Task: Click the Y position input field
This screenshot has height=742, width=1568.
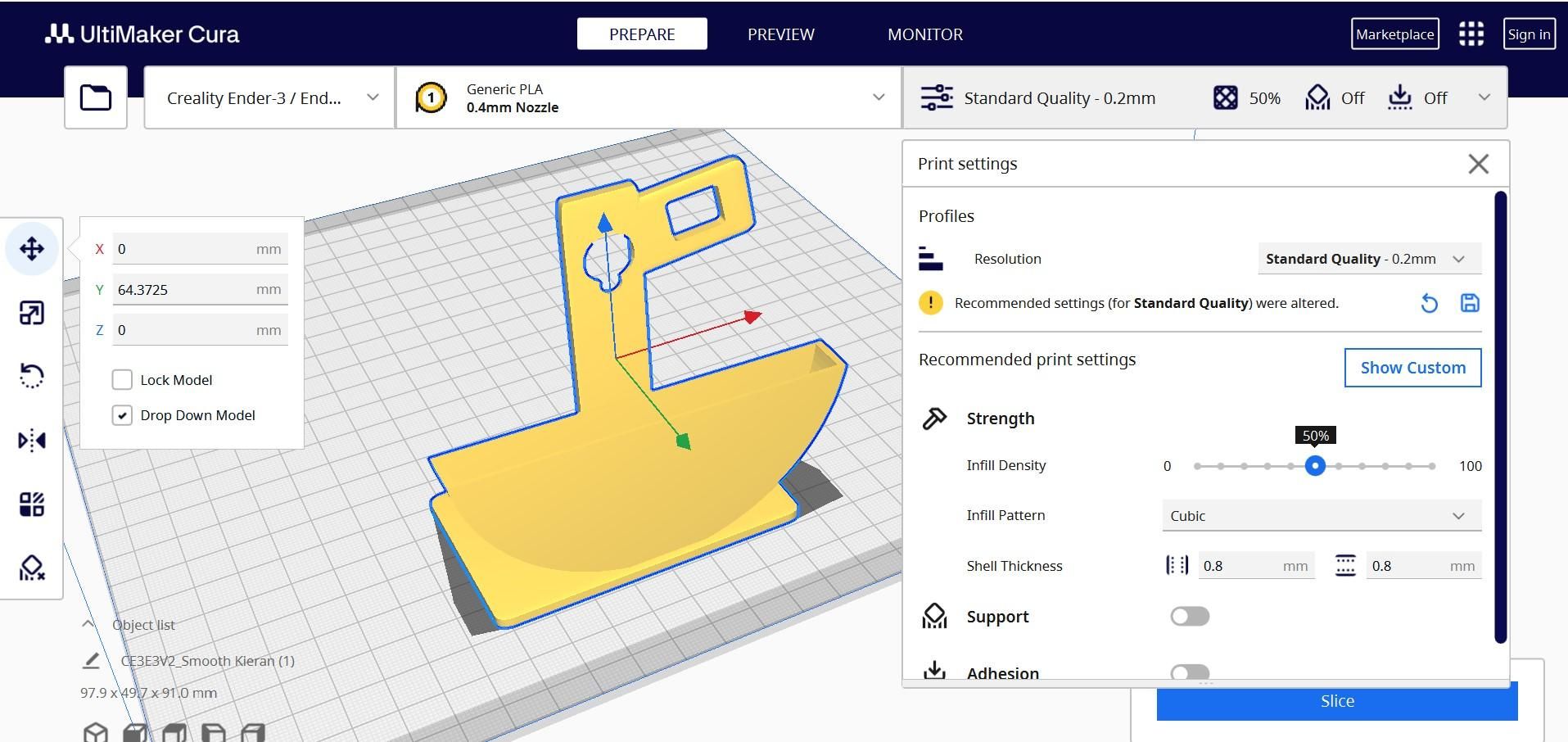Action: click(200, 289)
